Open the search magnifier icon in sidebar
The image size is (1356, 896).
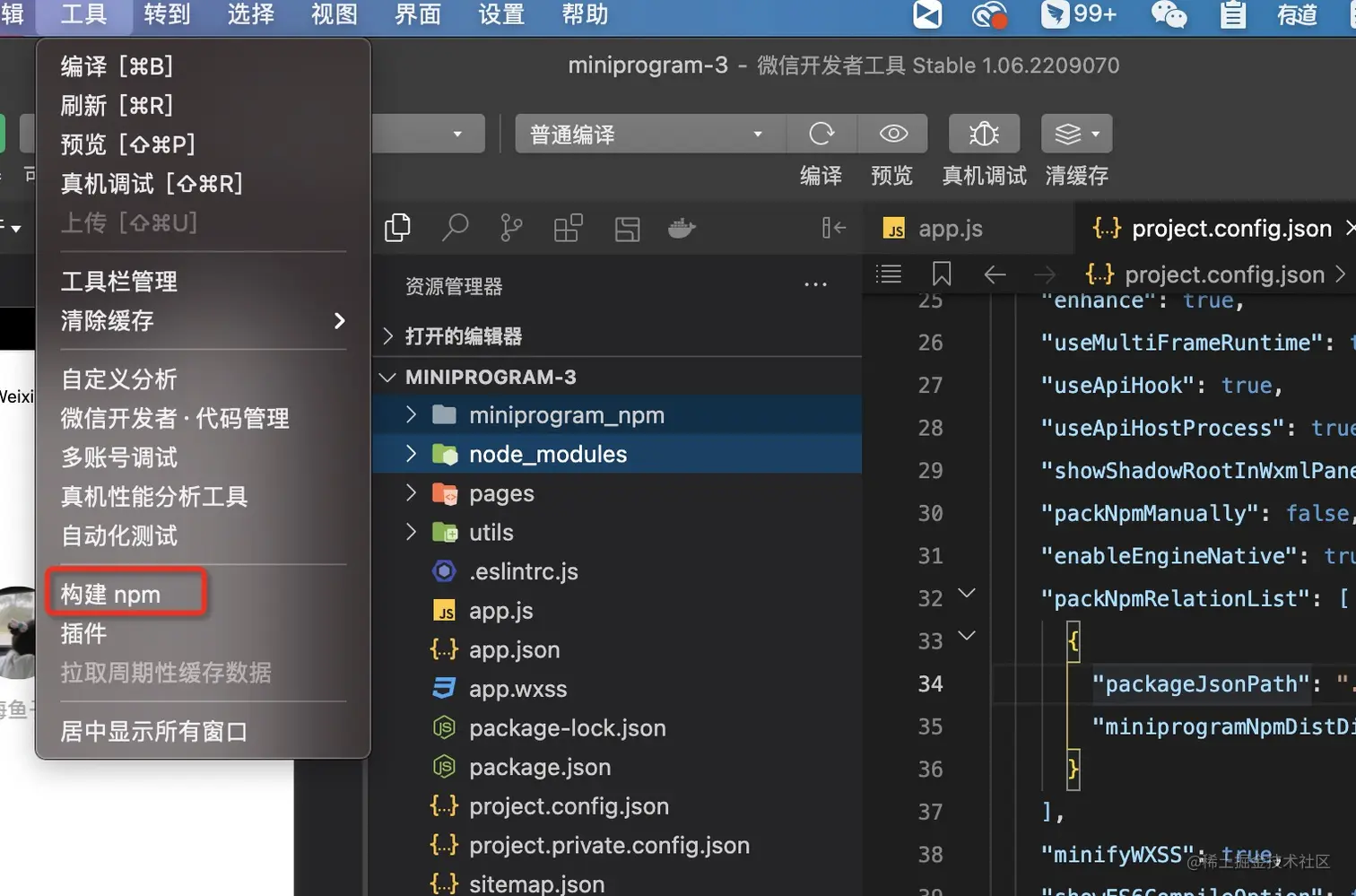coord(455,228)
